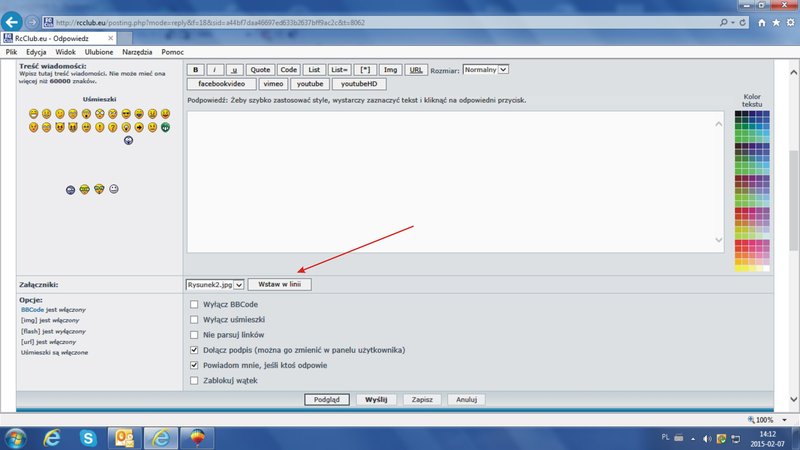
Task: Open the Pomoc menu
Action: [x=172, y=52]
